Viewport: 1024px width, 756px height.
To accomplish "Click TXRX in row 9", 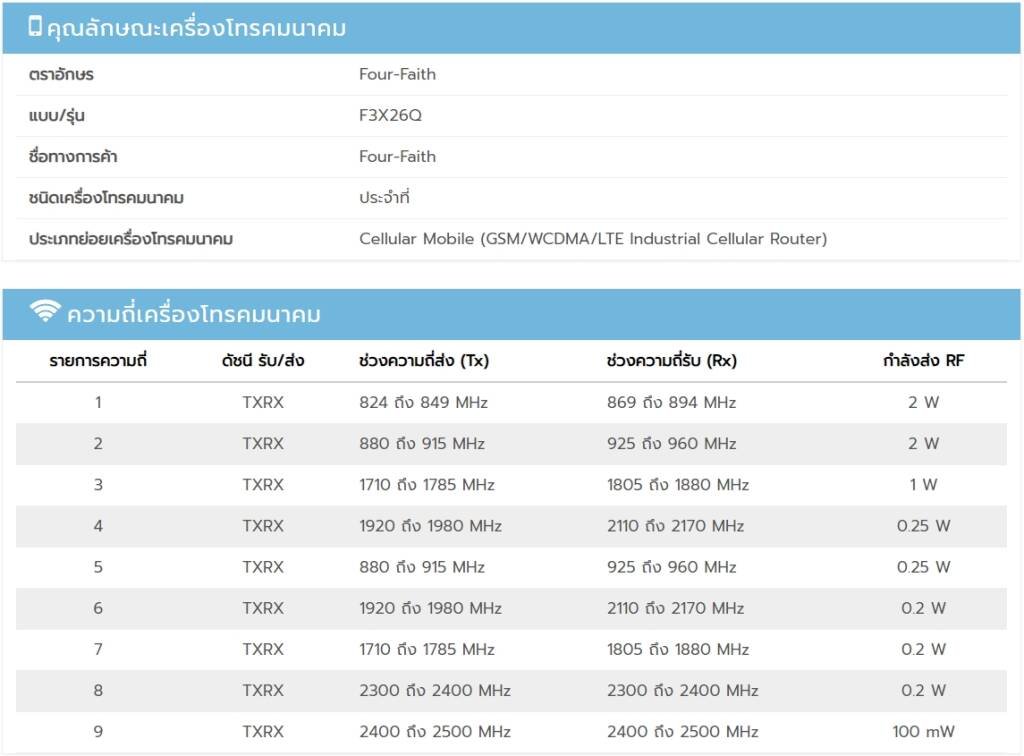I will [x=263, y=731].
